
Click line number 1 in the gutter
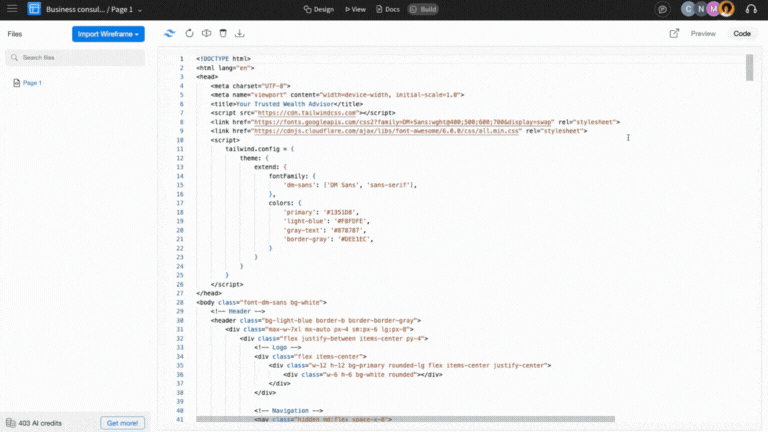click(x=181, y=59)
